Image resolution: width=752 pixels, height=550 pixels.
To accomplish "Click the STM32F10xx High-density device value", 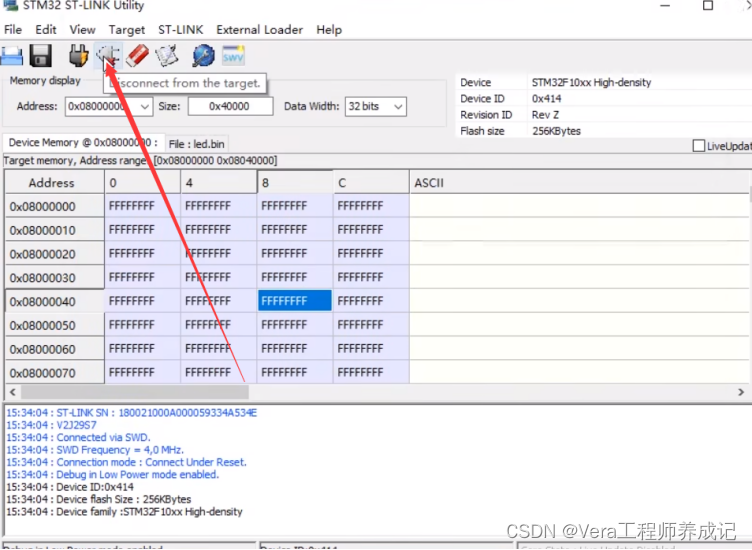I will (x=591, y=82).
